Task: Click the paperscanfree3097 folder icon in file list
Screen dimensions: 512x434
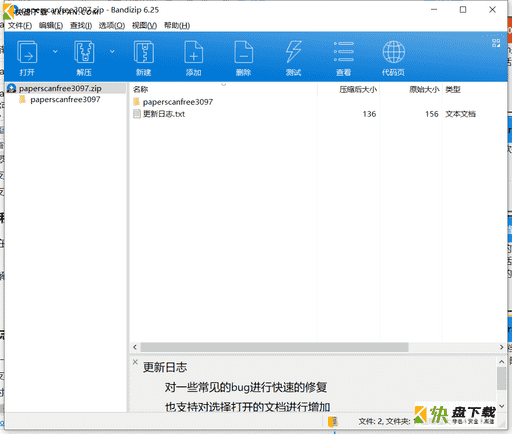Action: [136, 102]
